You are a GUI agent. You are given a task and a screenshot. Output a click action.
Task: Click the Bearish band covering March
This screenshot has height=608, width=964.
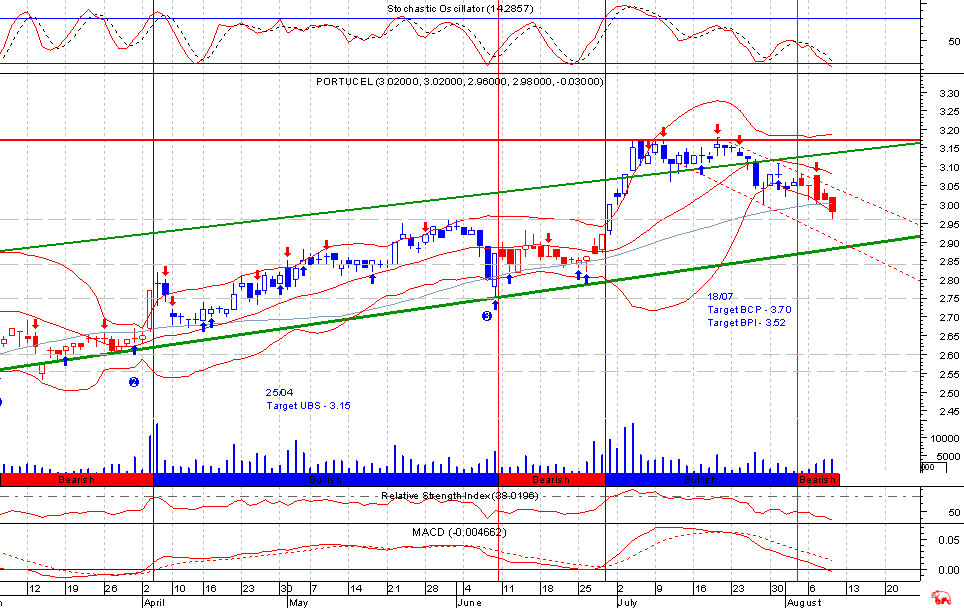(x=76, y=480)
